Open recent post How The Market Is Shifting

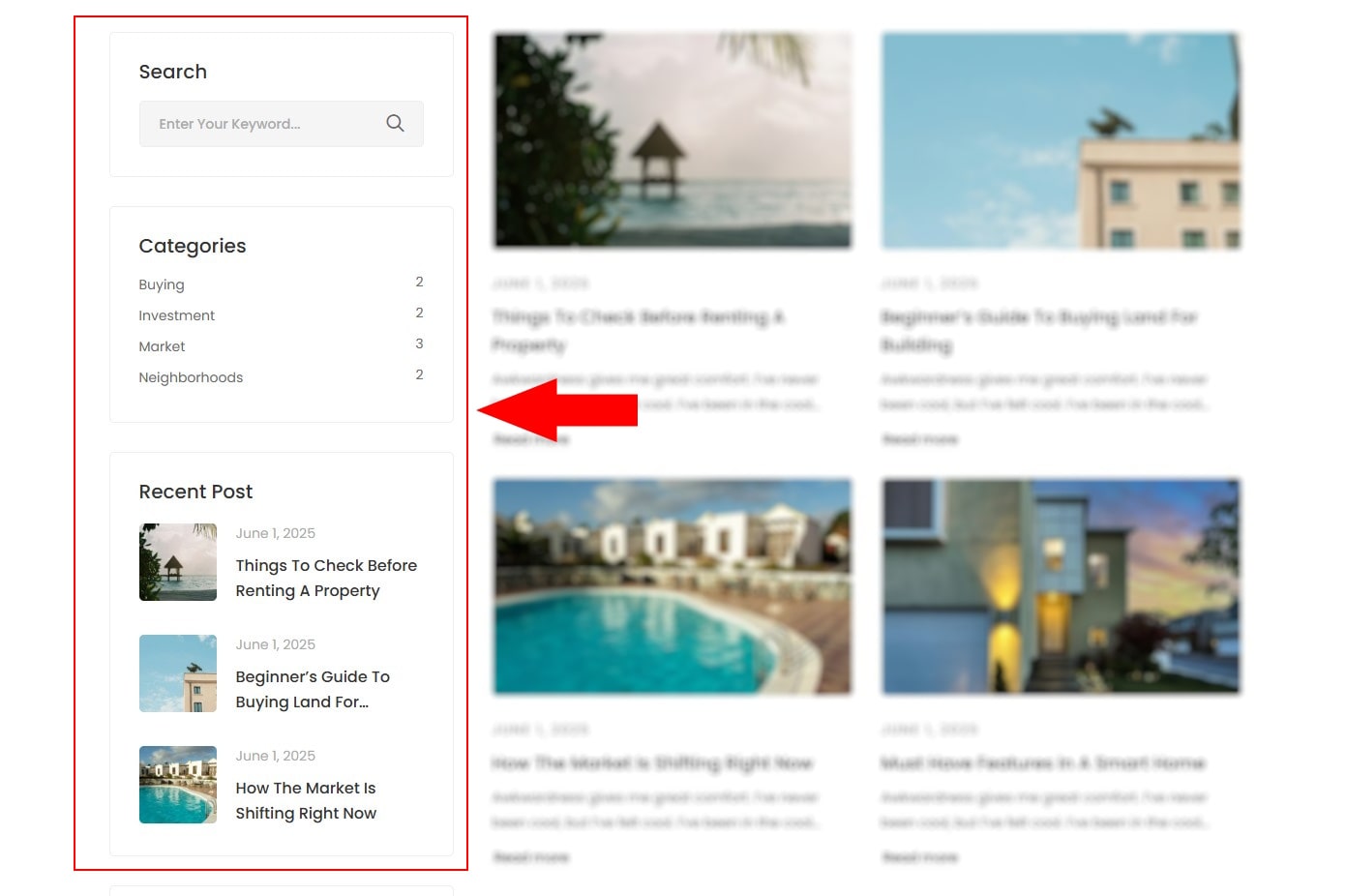(306, 800)
